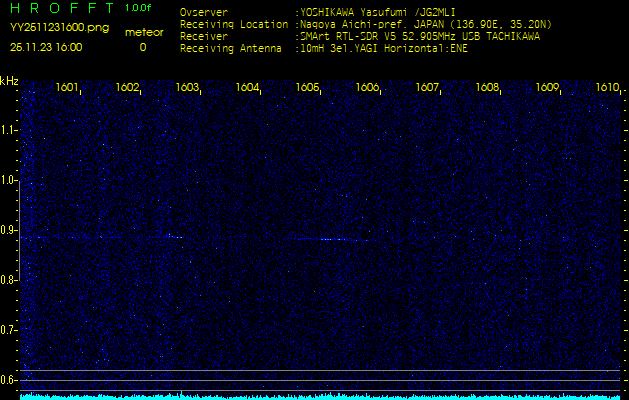Screen dimensions: 629x400
Task: Click time marker 1610
Action: [607, 87]
